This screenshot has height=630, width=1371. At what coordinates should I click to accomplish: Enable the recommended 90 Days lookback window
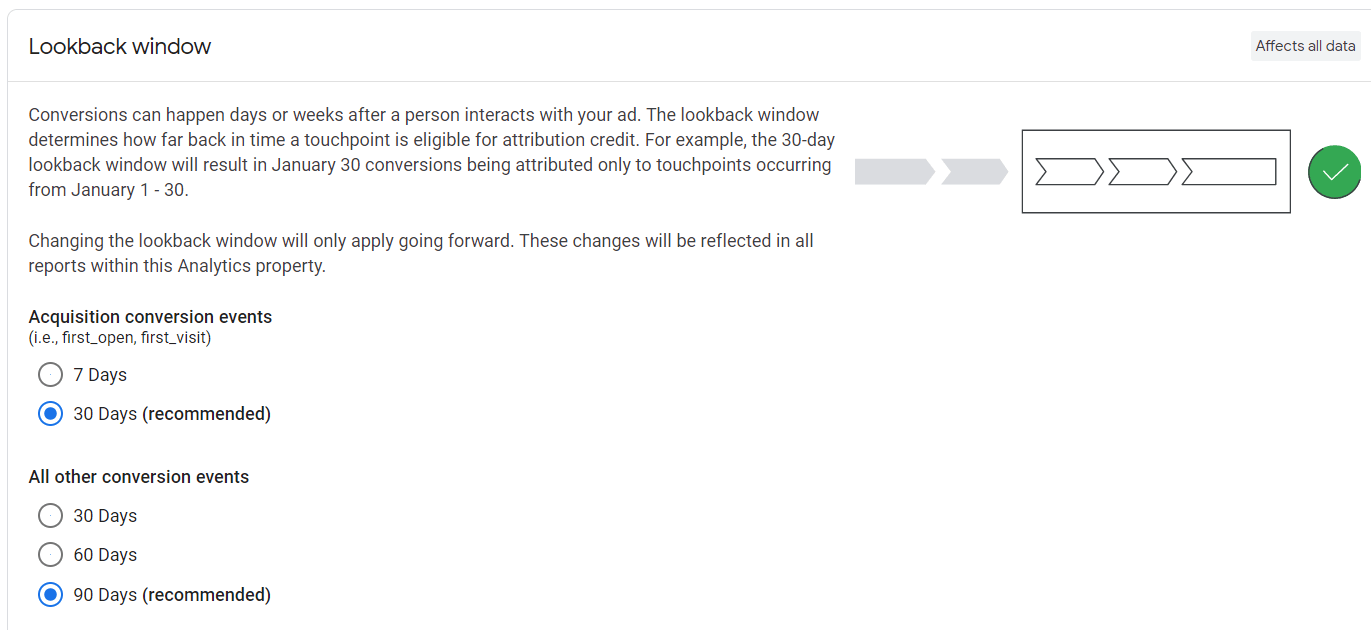(50, 594)
